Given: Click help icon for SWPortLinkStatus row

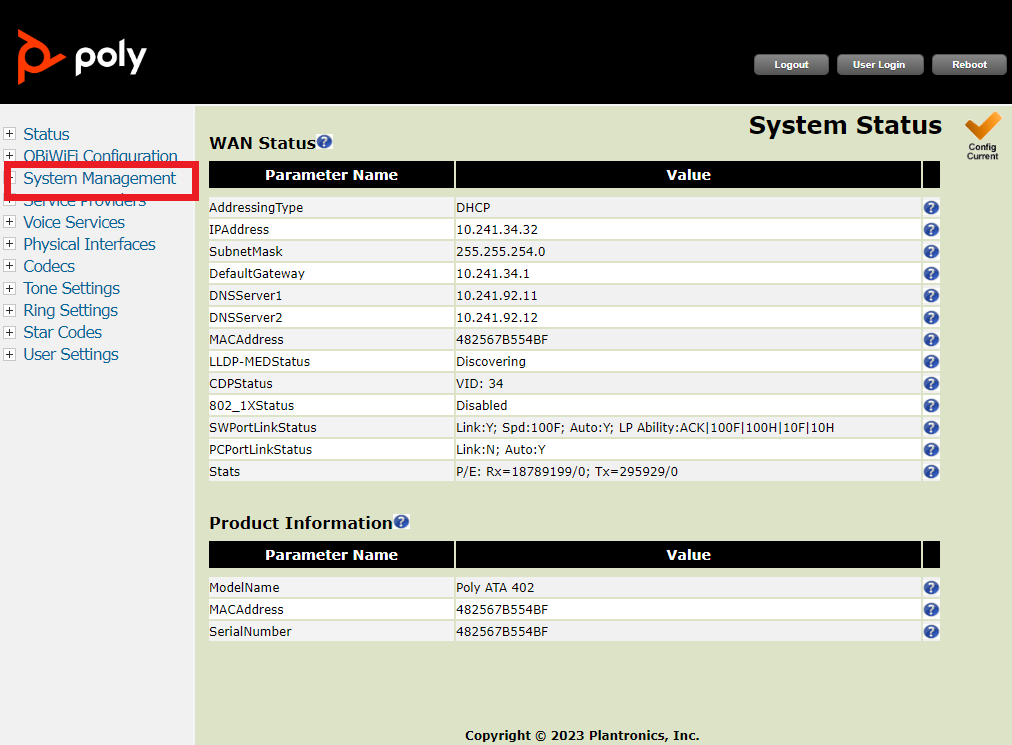Looking at the screenshot, I should 931,427.
